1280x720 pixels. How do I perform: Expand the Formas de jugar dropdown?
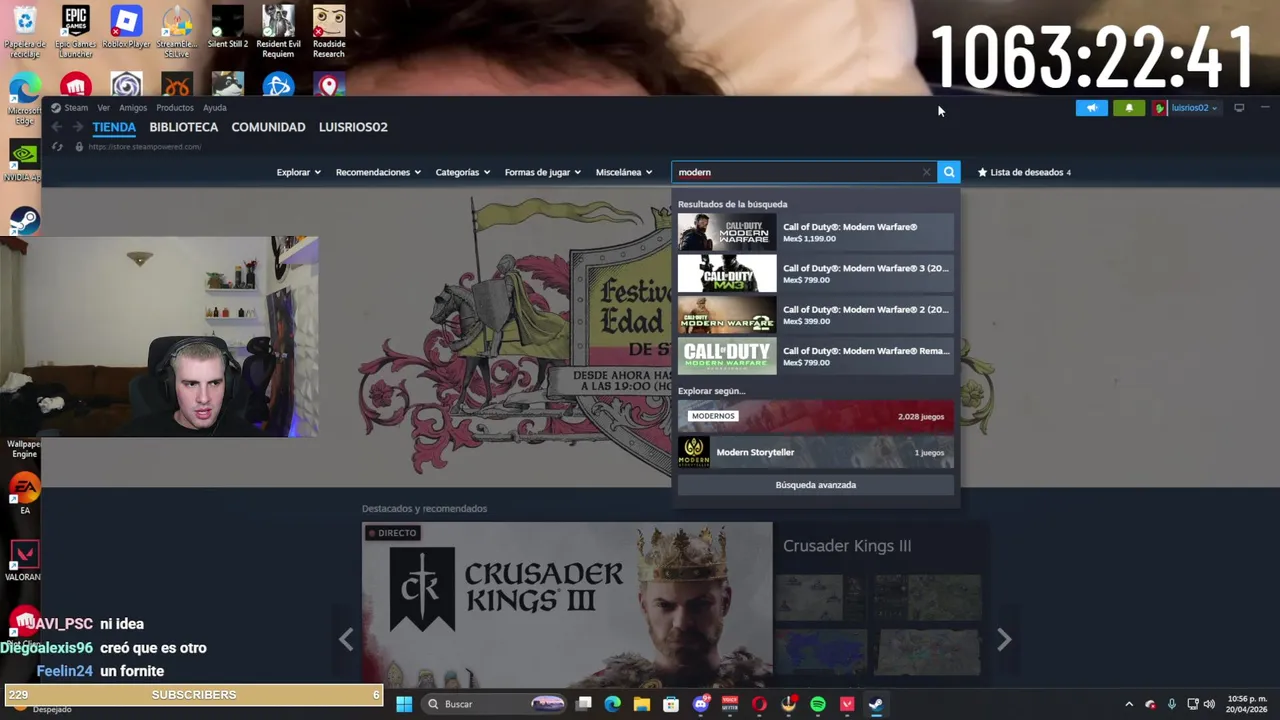click(542, 172)
